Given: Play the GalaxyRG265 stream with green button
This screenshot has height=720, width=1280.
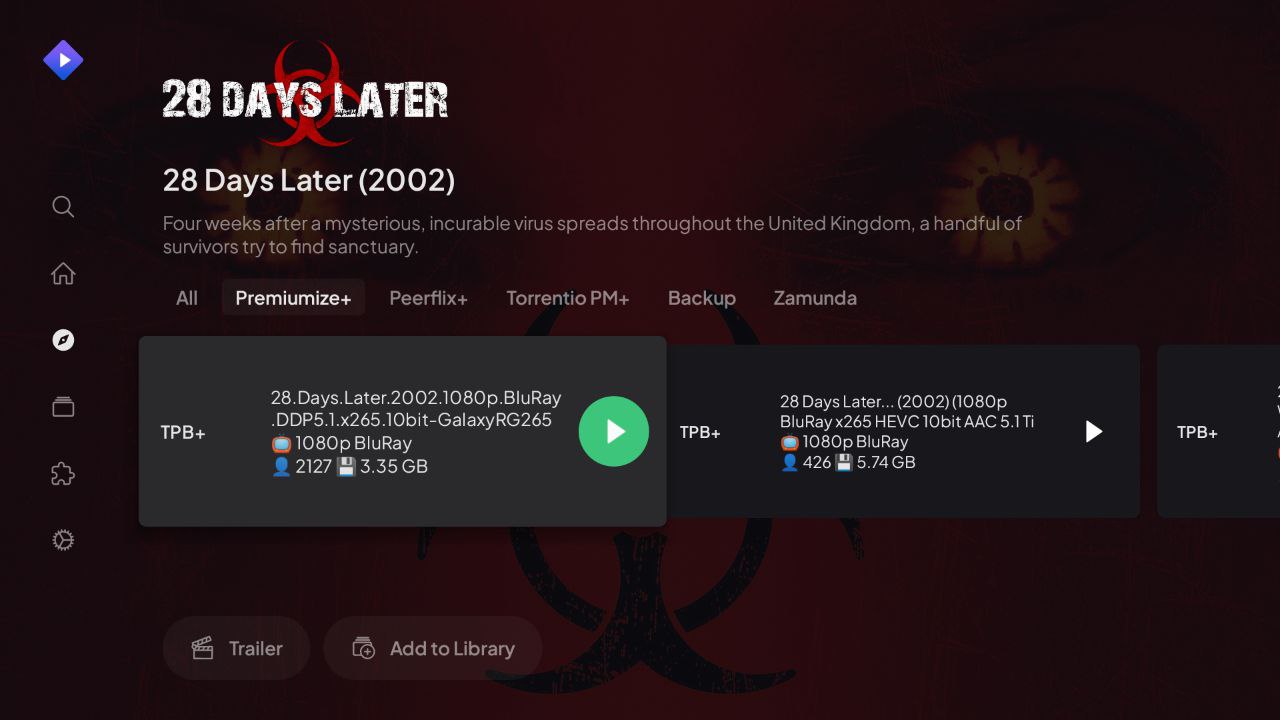Looking at the screenshot, I should tap(614, 431).
